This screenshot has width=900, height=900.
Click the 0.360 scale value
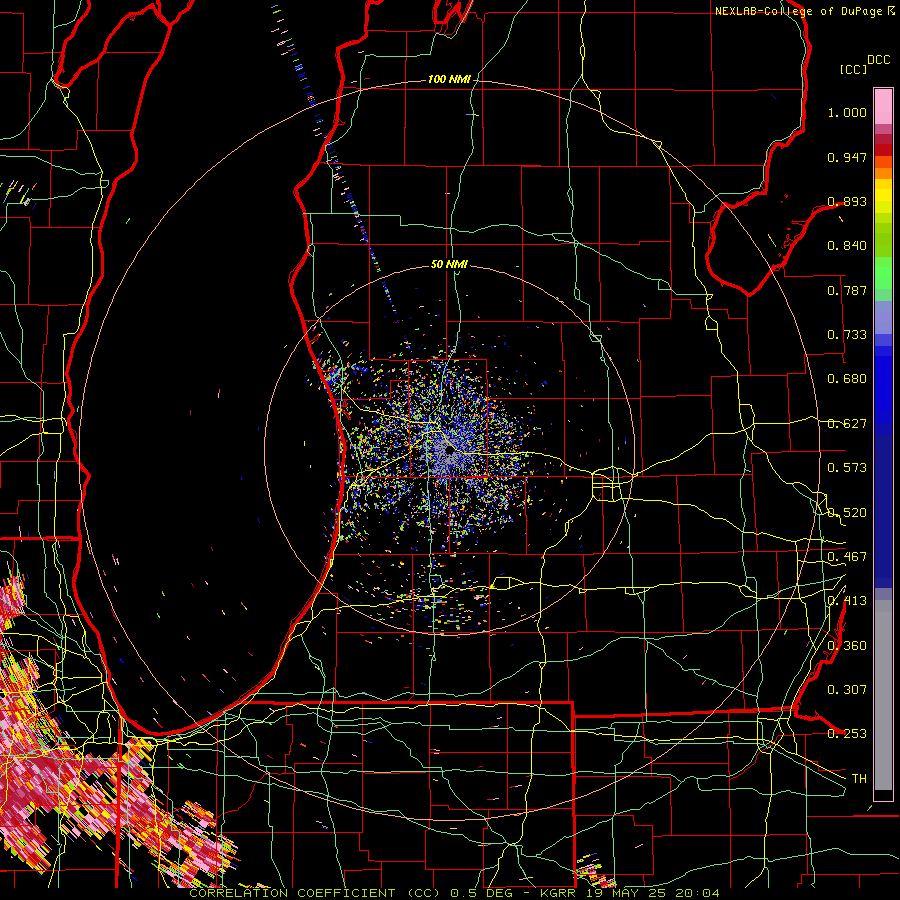(847, 646)
